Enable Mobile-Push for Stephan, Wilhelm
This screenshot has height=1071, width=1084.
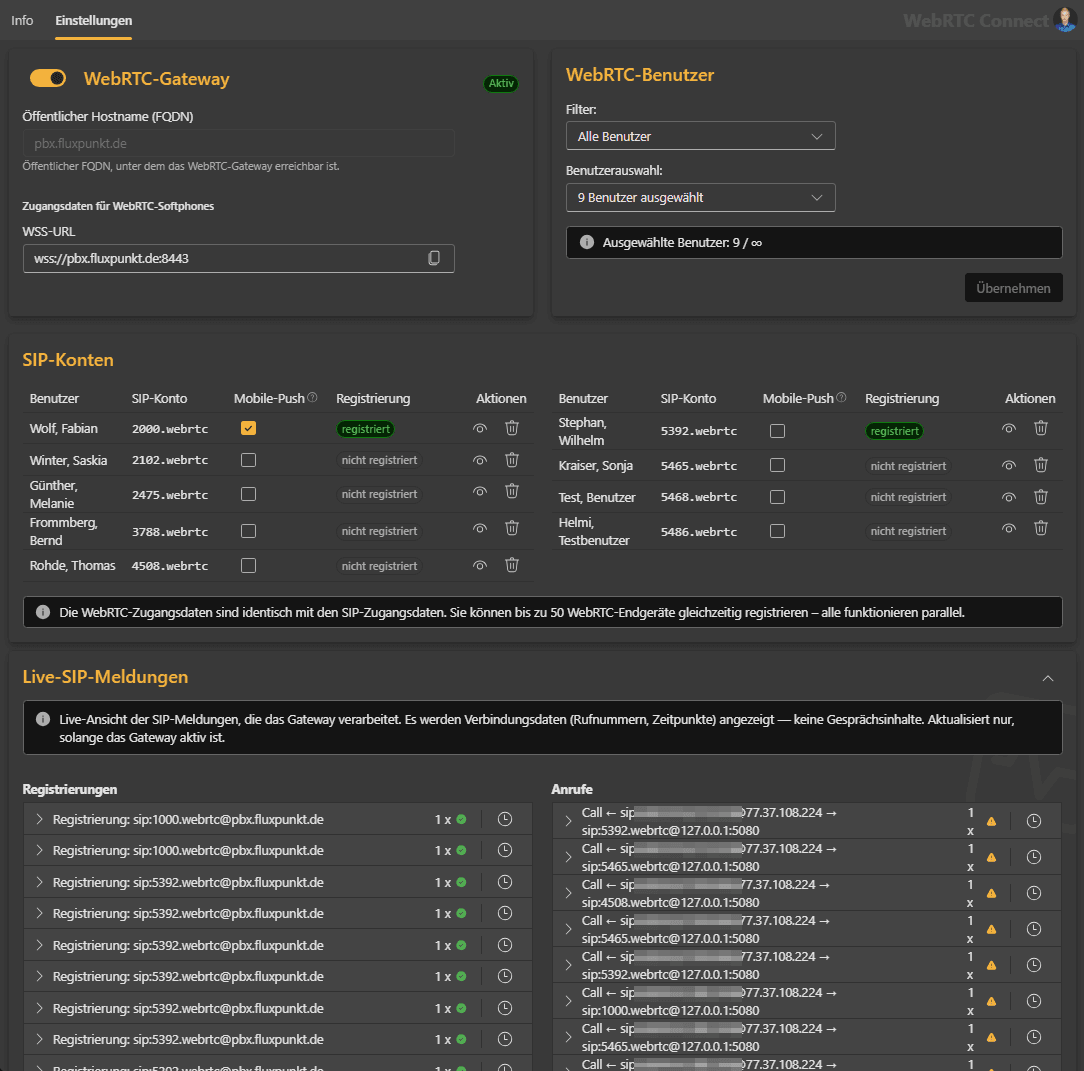point(777,431)
